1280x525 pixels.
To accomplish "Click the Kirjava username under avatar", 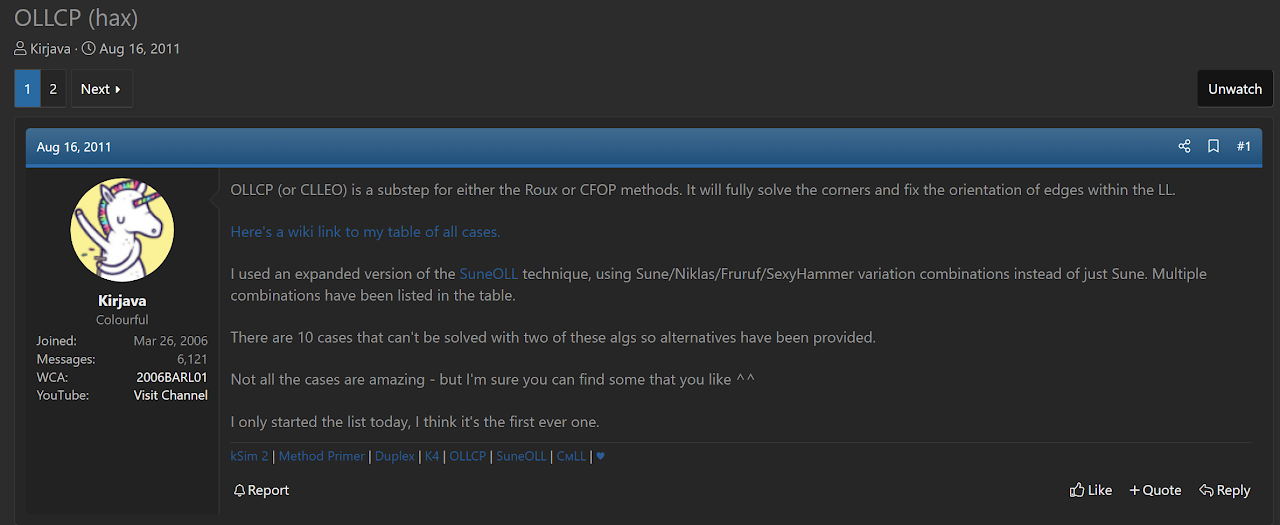I will click(122, 300).
